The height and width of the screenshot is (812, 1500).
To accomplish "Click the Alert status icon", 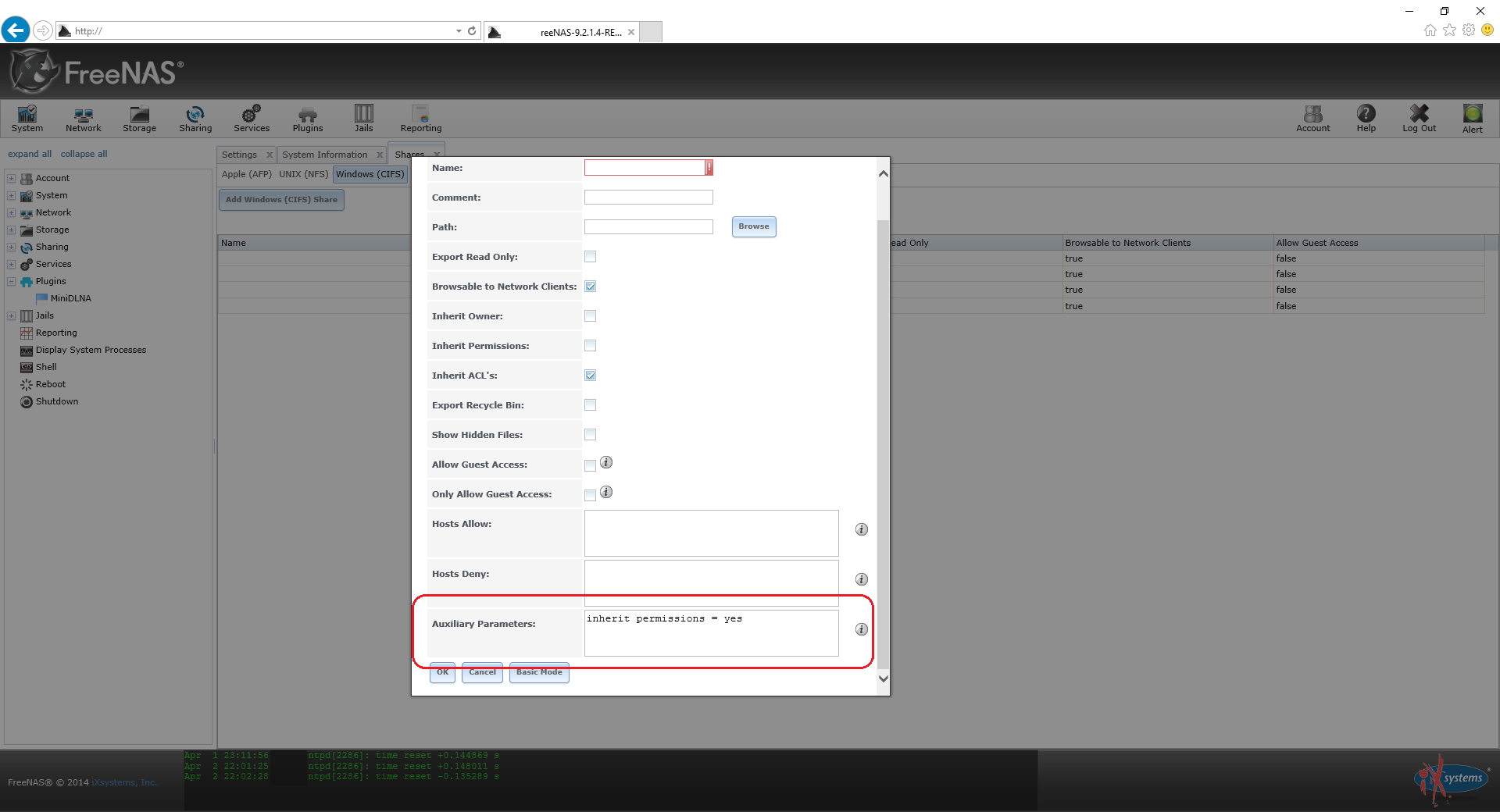I will click(x=1473, y=119).
